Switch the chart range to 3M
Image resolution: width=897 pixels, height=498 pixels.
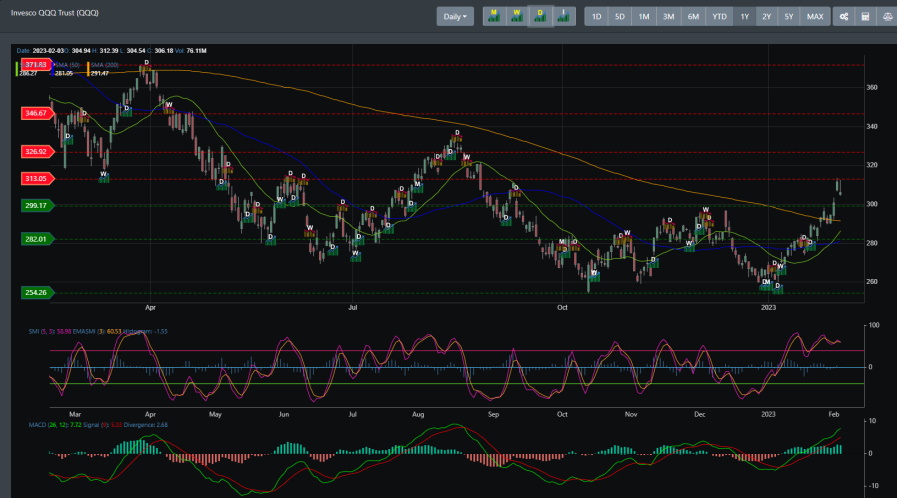[x=668, y=17]
